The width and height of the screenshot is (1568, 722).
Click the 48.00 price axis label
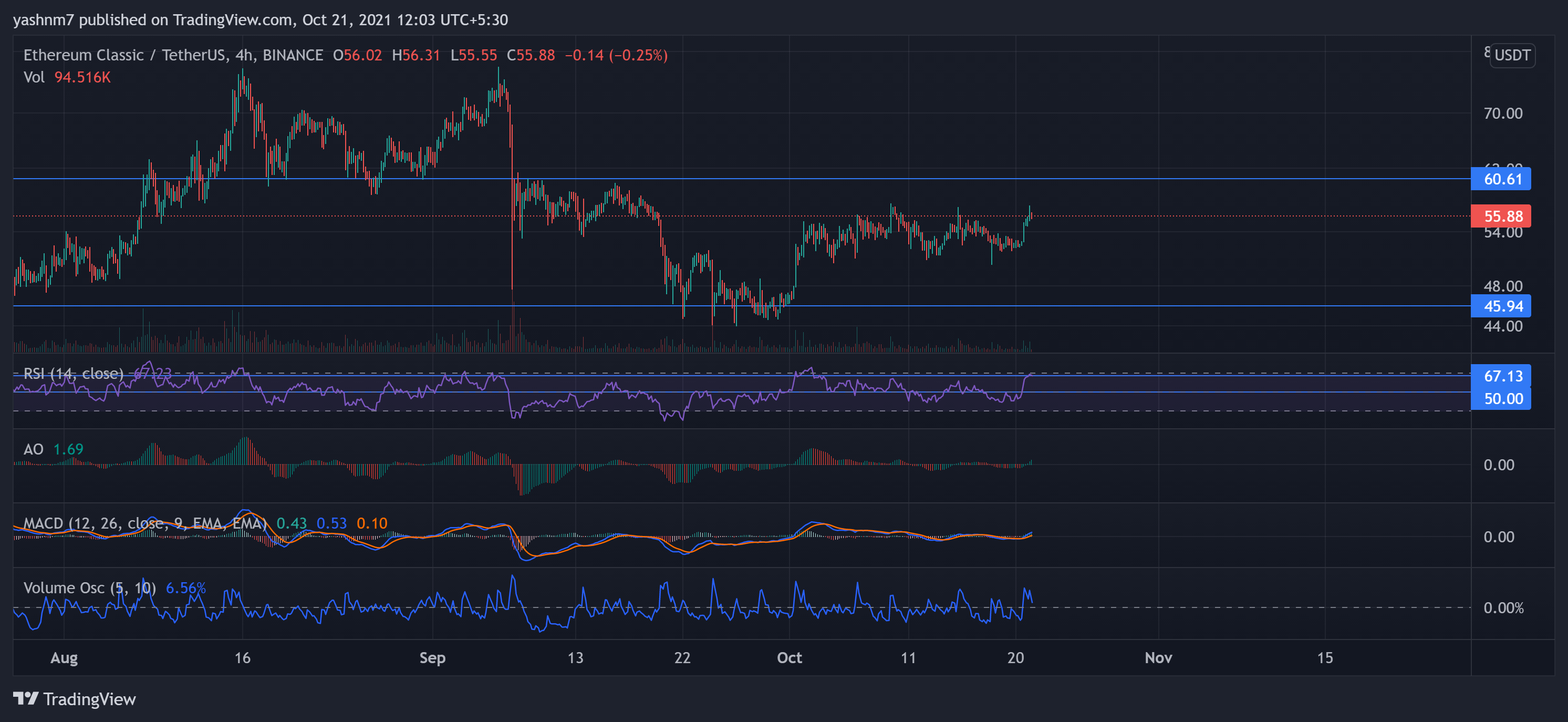coord(1503,286)
